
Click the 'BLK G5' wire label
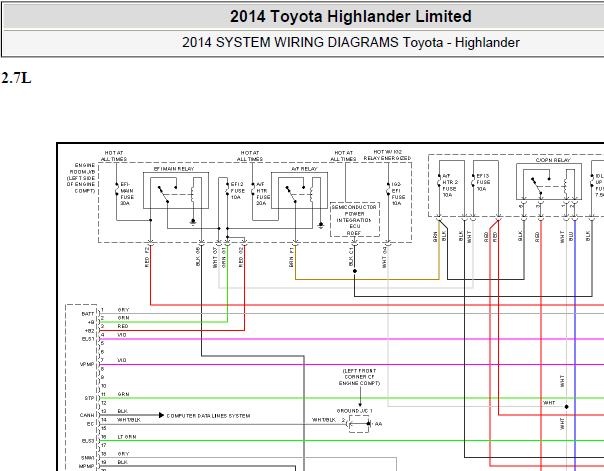tap(198, 256)
